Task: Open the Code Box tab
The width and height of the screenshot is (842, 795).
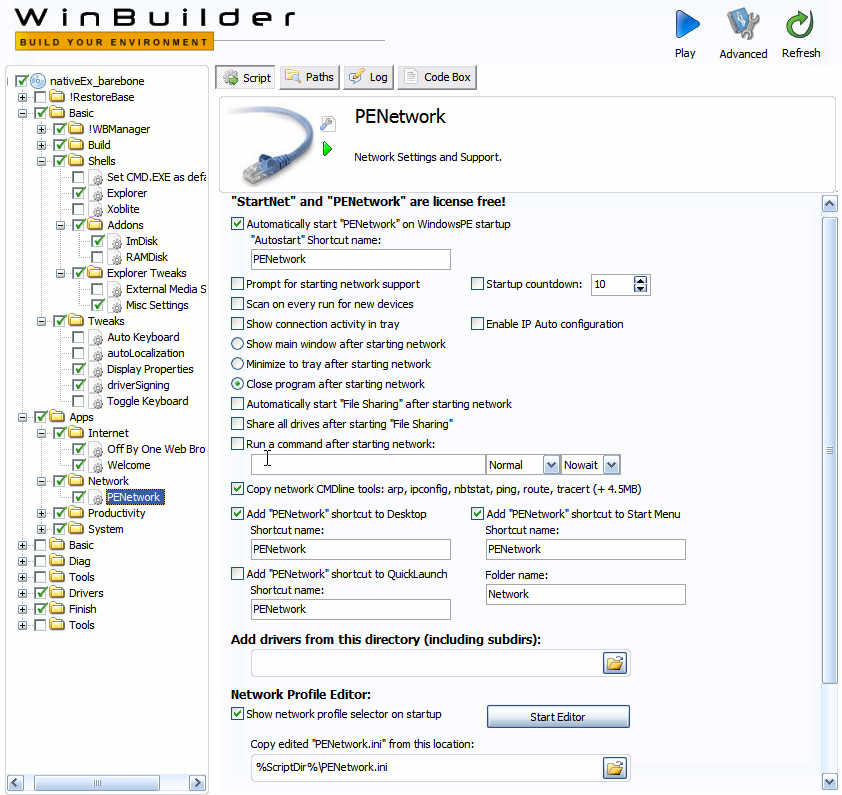Action: click(437, 77)
